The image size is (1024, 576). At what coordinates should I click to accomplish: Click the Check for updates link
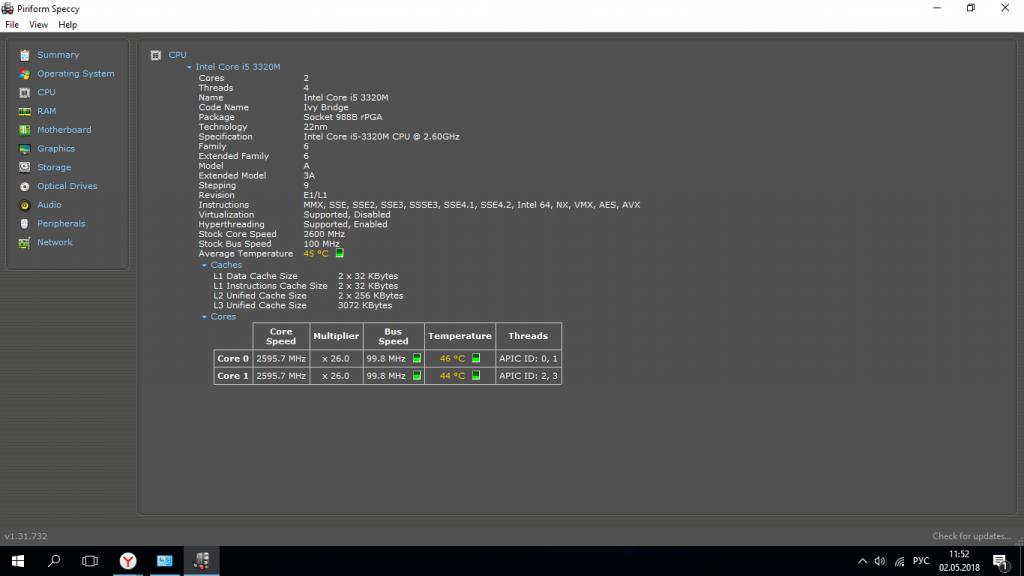(x=970, y=536)
